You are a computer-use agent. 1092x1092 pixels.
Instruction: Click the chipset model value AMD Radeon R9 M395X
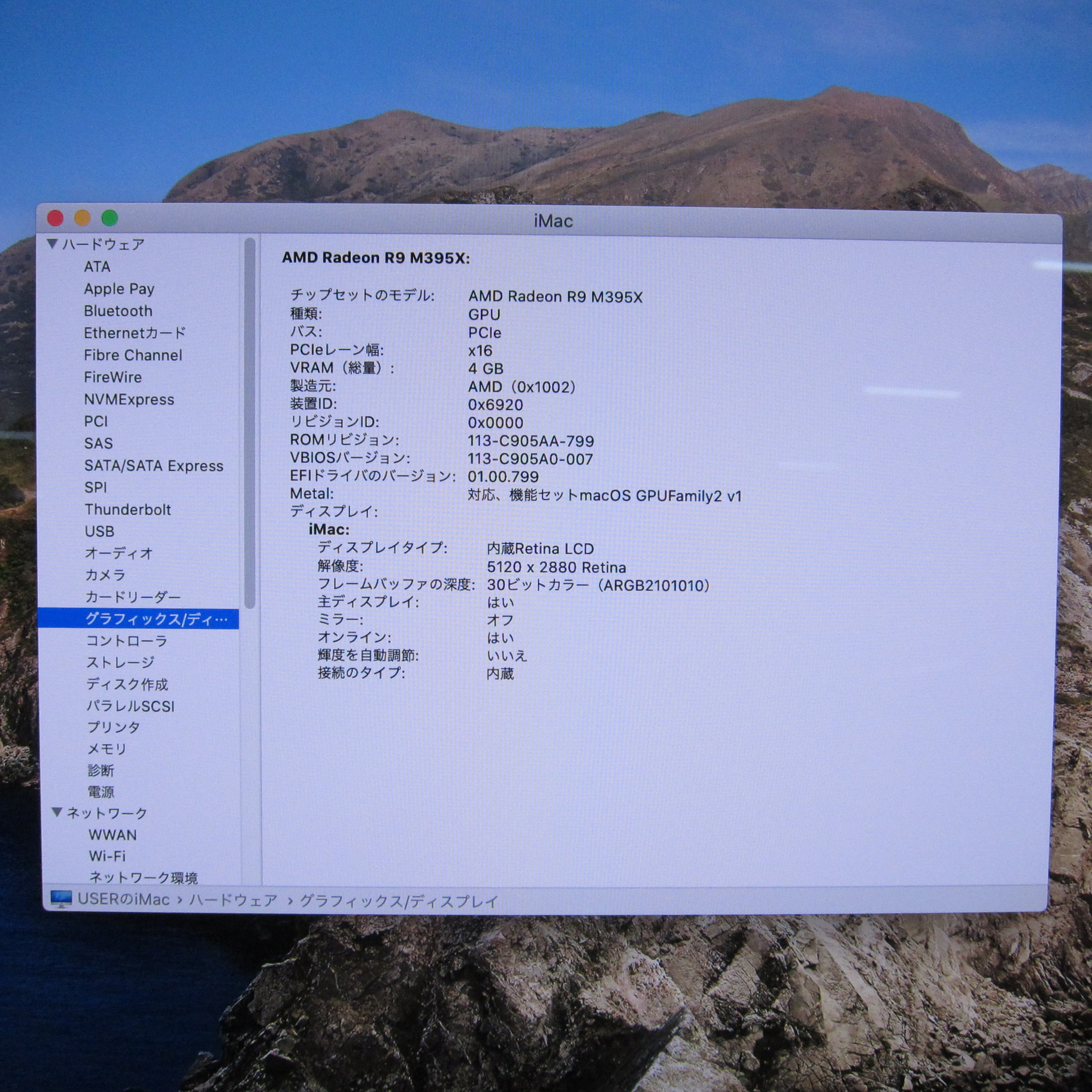(556, 297)
